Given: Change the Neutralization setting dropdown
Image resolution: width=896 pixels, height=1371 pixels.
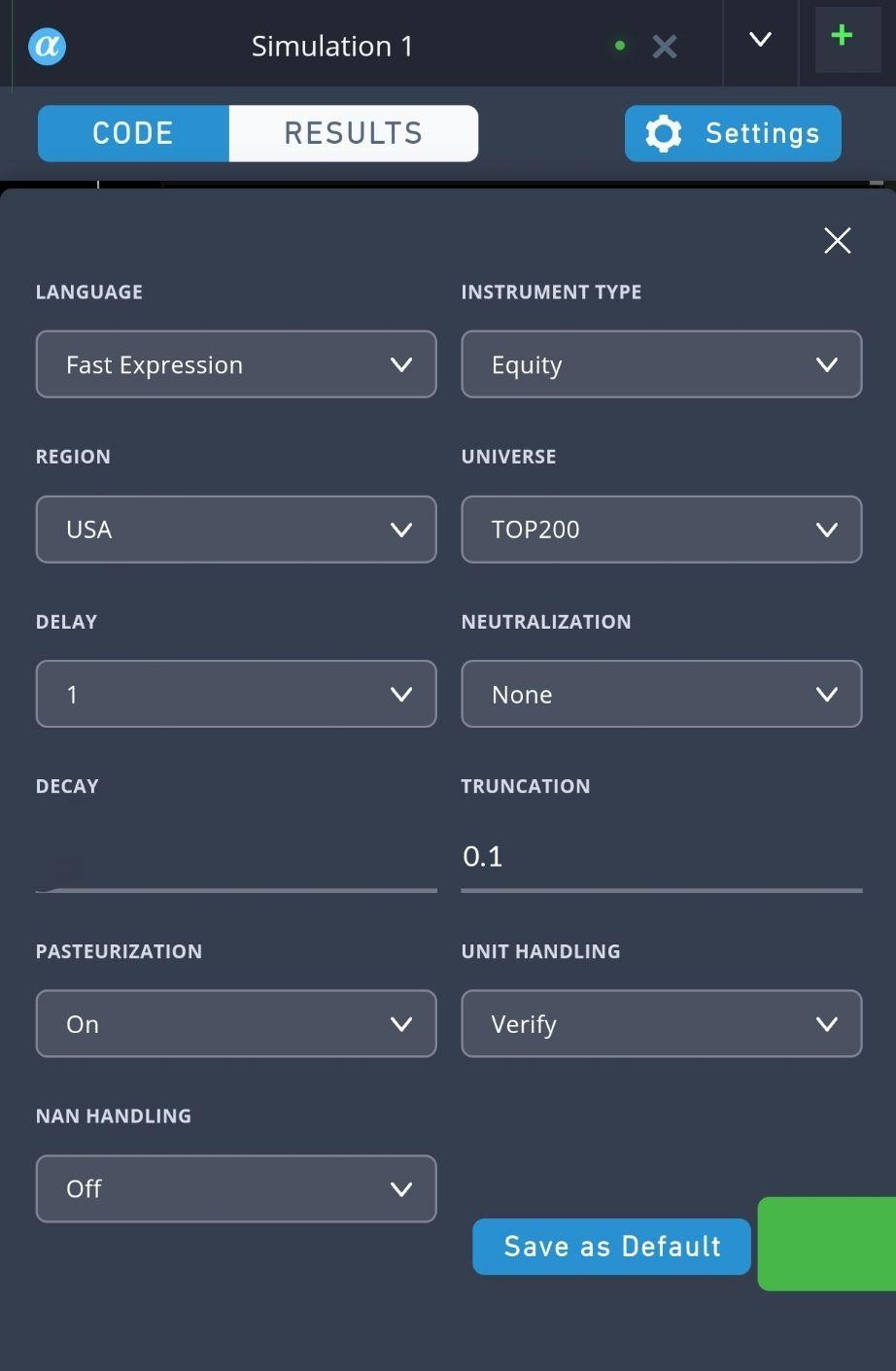Looking at the screenshot, I should [661, 694].
